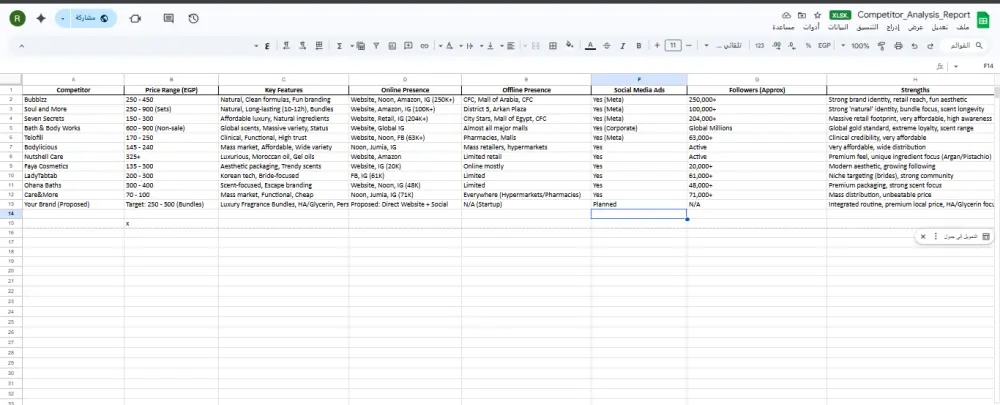Close the convert-to-table popup
The height and width of the screenshot is (405, 1000).
pos(923,237)
